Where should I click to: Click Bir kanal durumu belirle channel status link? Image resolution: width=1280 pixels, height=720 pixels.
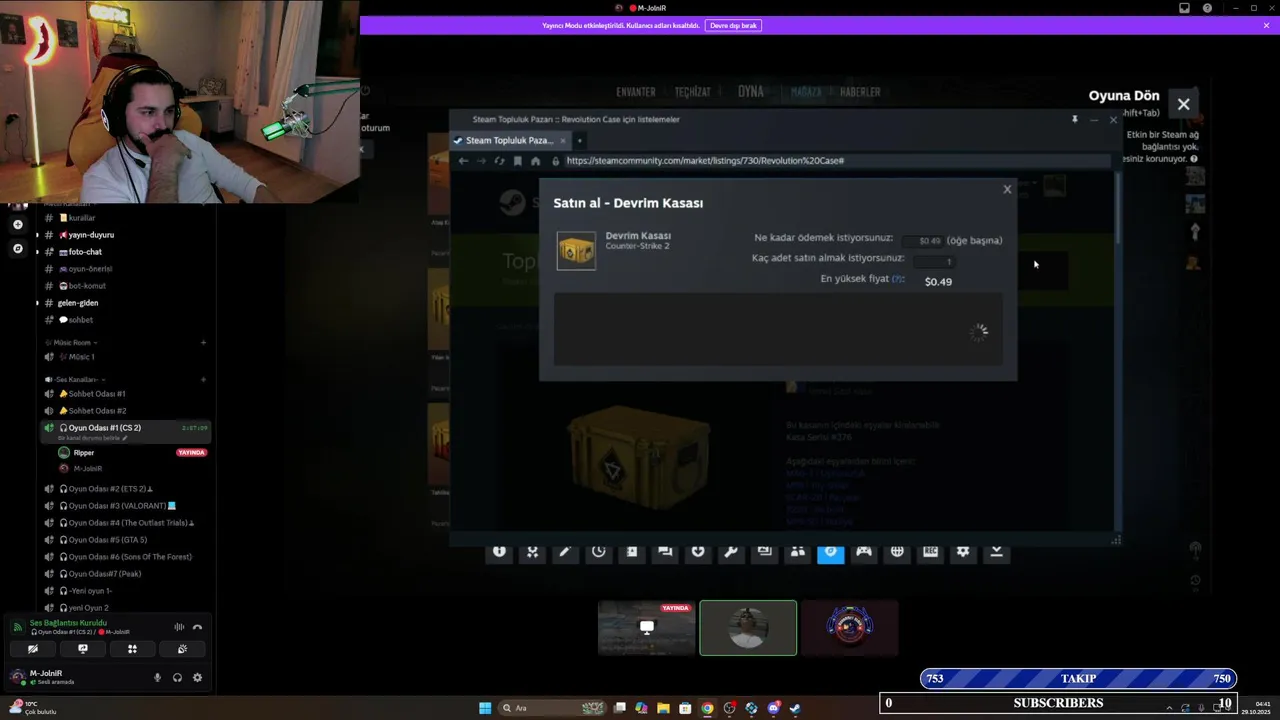(93, 438)
